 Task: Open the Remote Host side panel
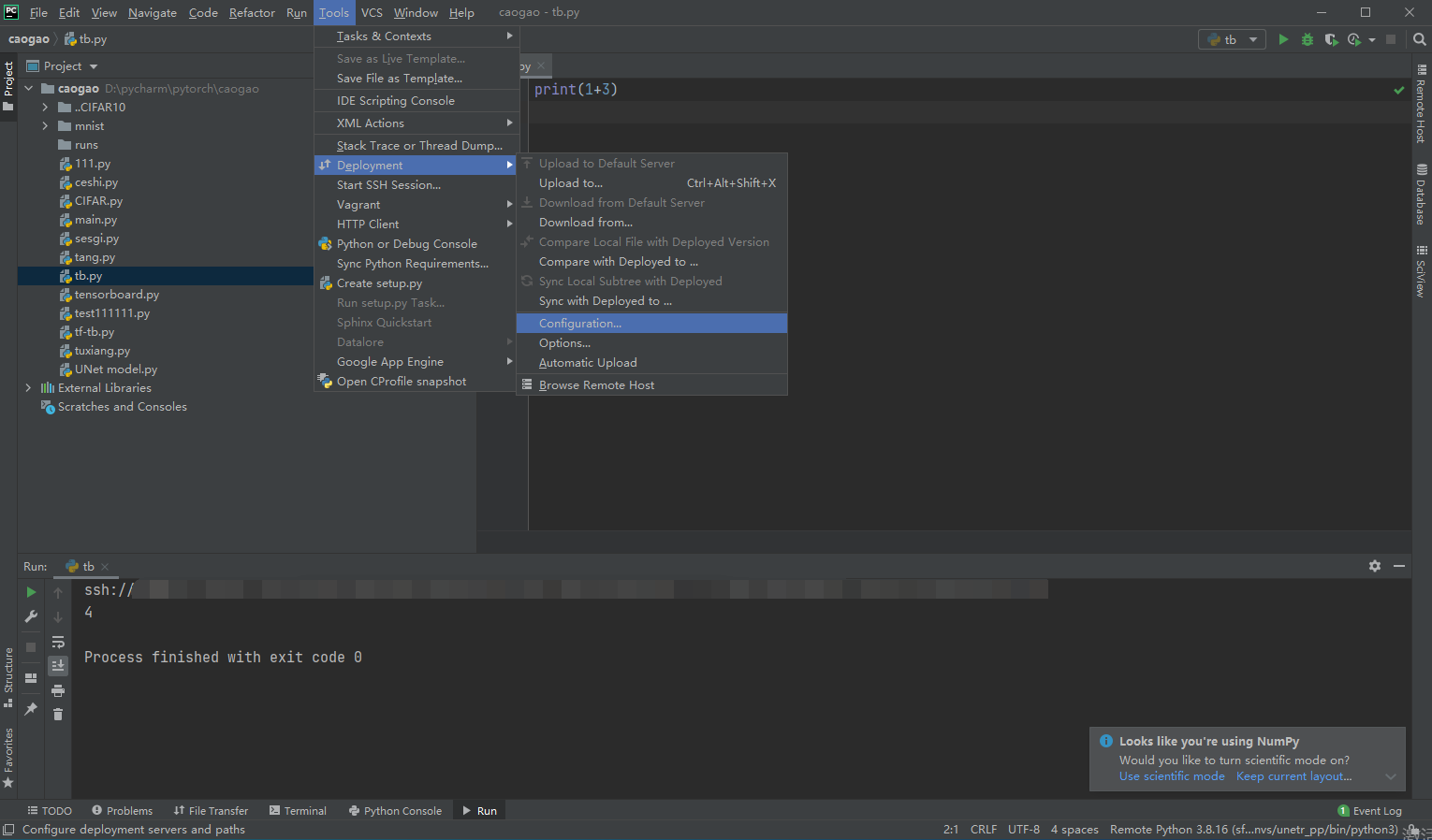point(1421,104)
